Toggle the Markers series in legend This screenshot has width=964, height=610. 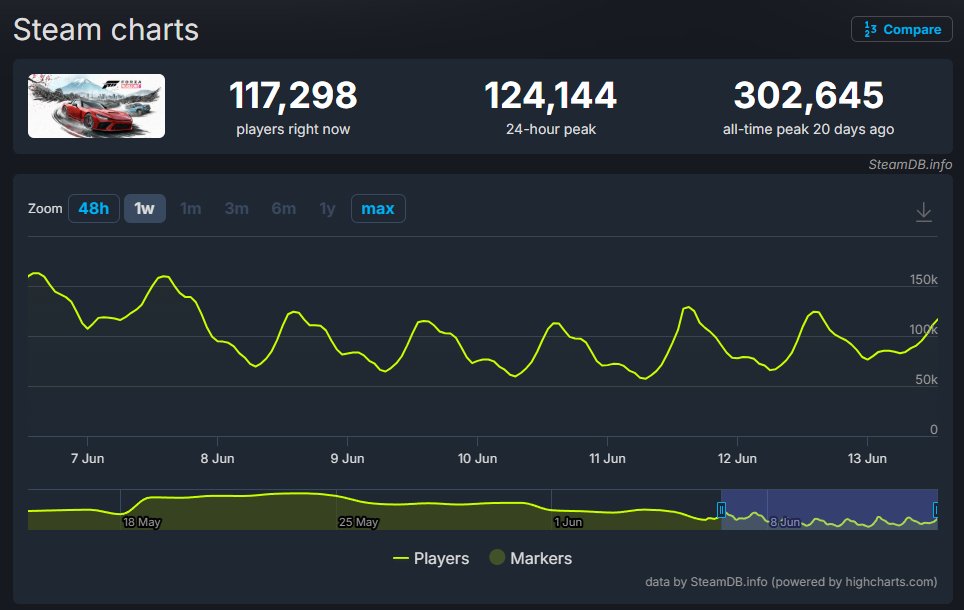pyautogui.click(x=531, y=558)
